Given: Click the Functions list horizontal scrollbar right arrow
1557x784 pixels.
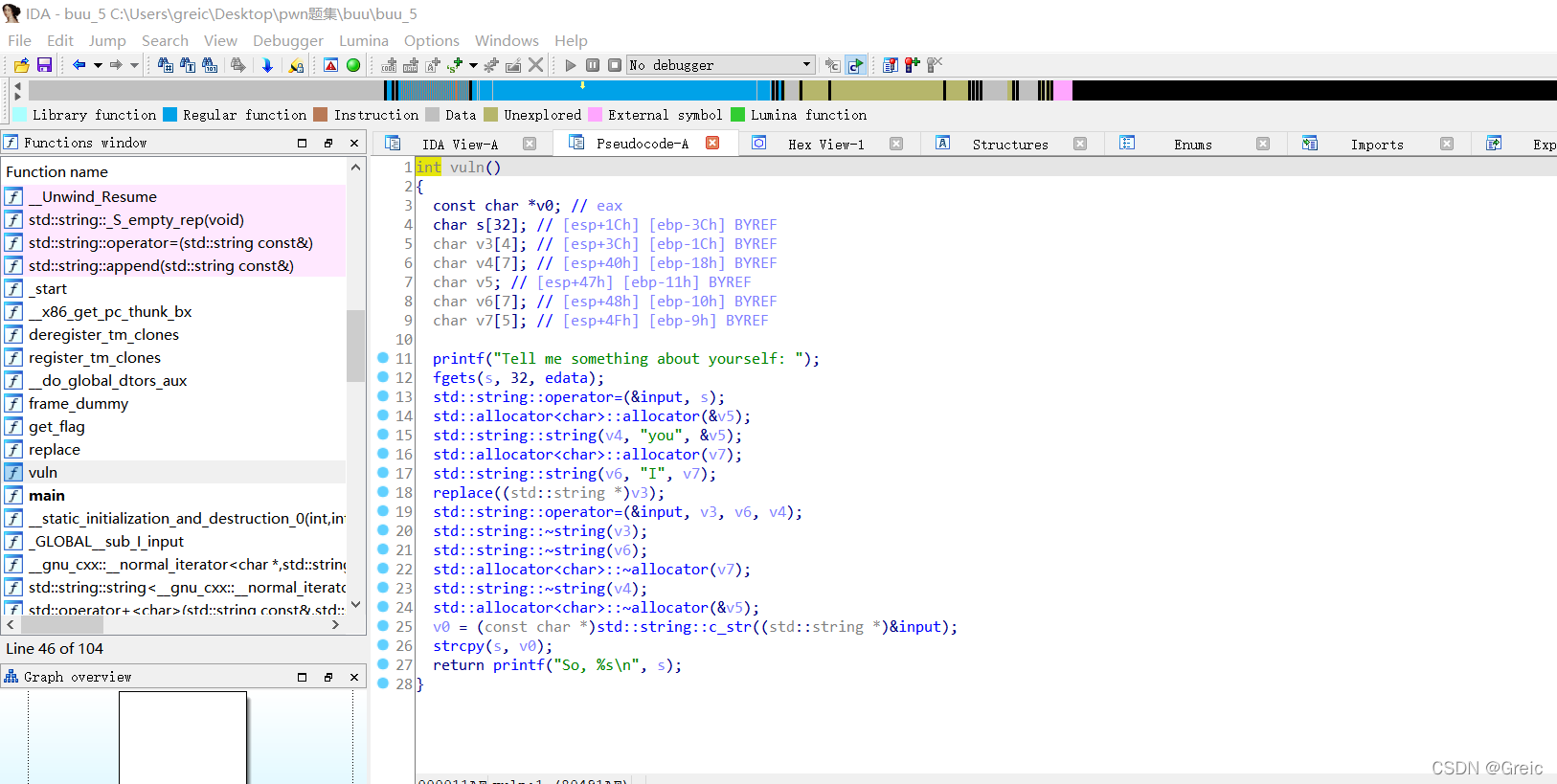Looking at the screenshot, I should (335, 624).
